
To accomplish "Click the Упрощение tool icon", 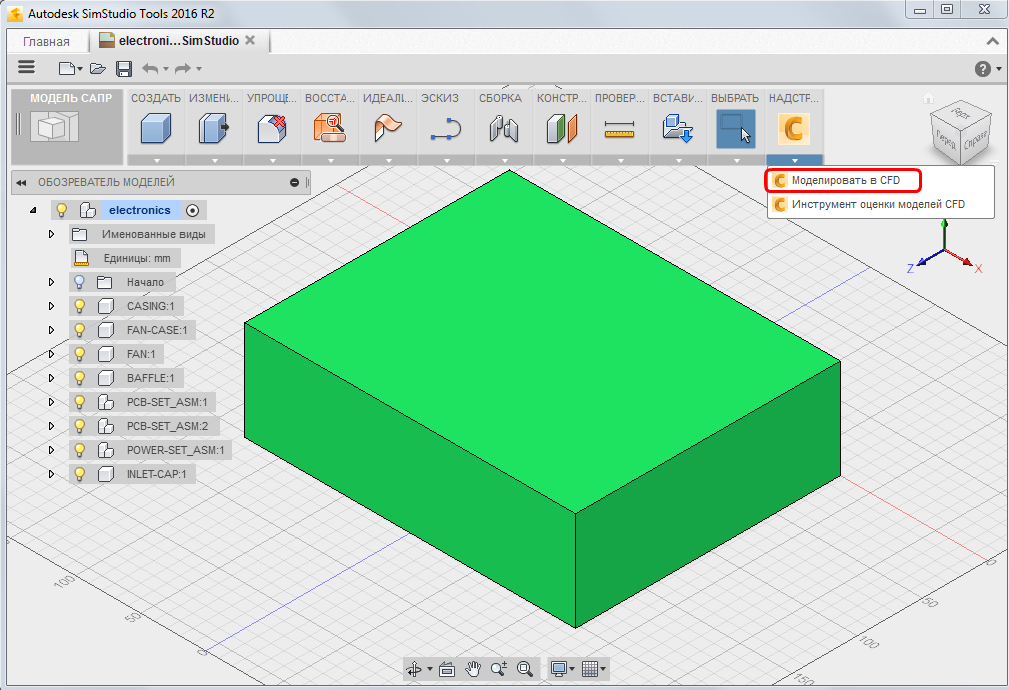I will tap(272, 127).
